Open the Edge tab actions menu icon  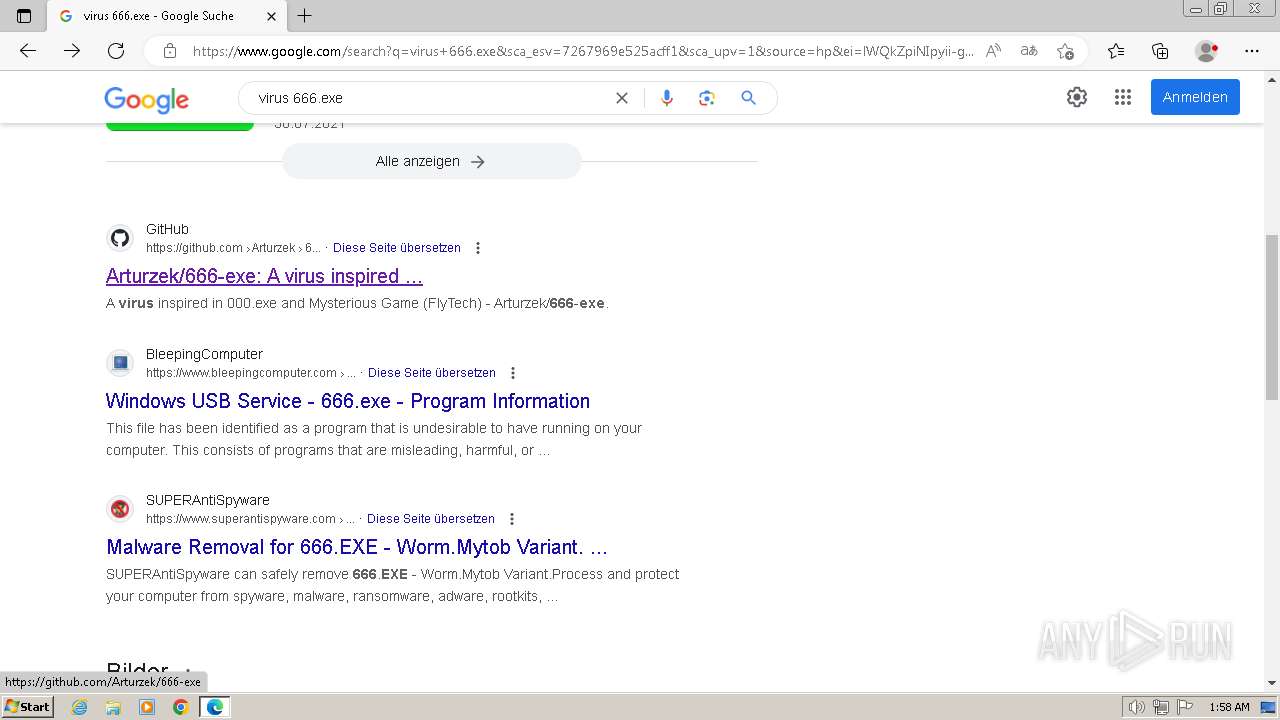24,16
